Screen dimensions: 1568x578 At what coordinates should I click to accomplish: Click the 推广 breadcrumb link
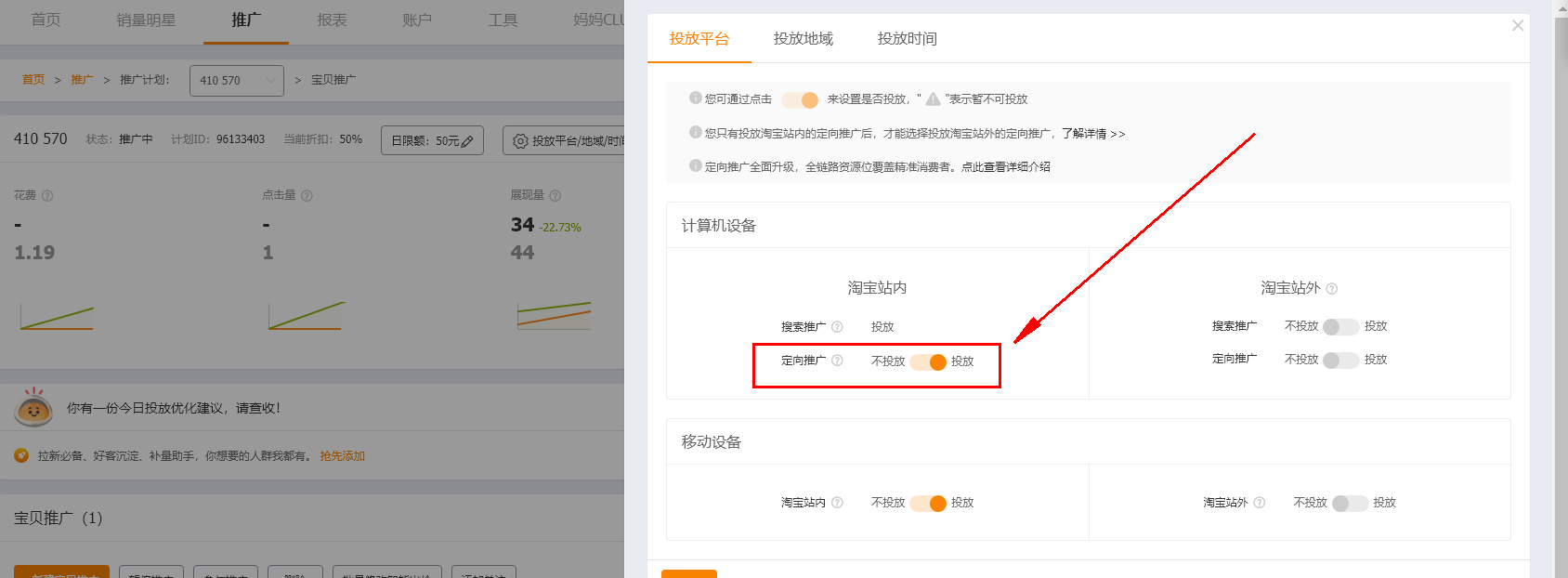point(82,80)
